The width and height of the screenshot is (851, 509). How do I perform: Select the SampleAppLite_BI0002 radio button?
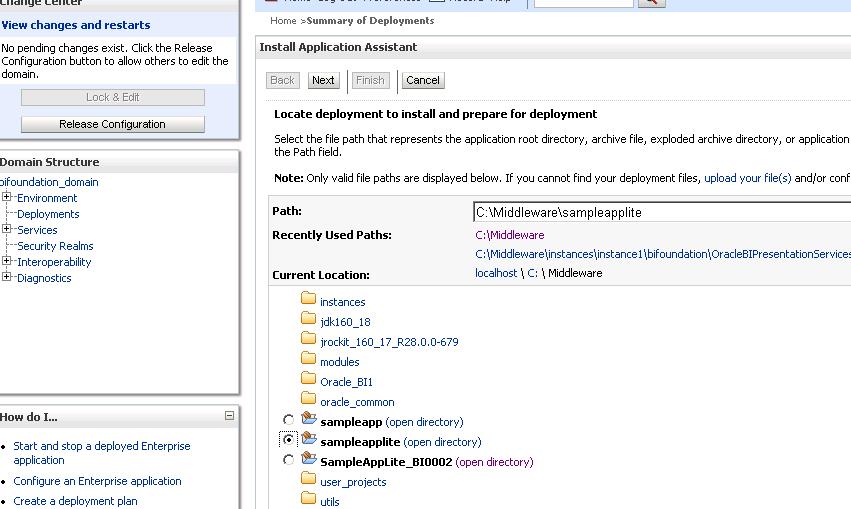288,460
